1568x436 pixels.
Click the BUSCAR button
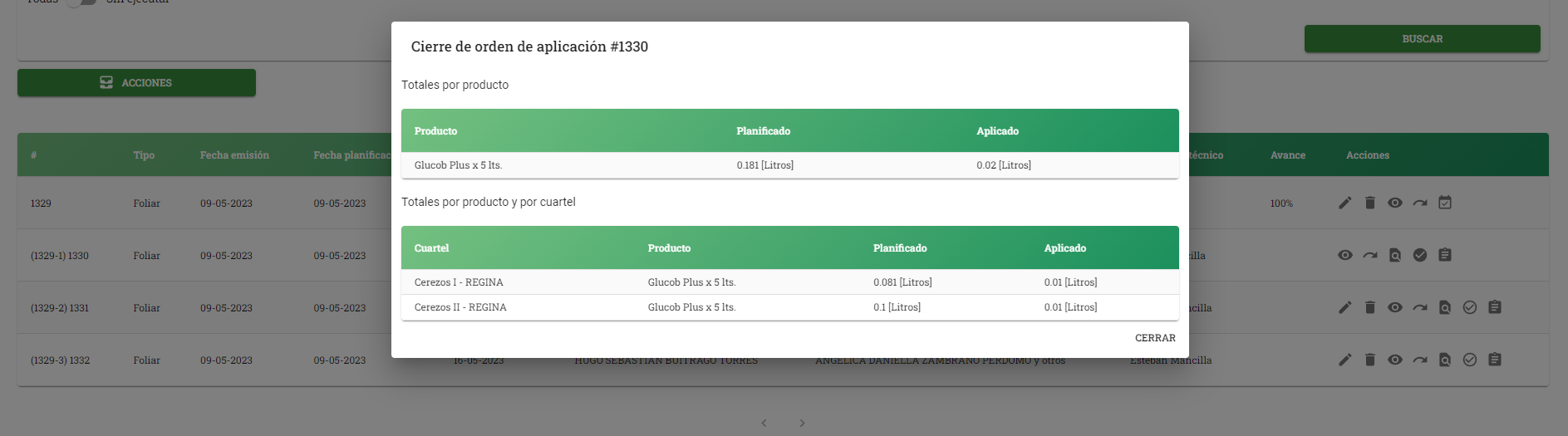(x=1422, y=39)
